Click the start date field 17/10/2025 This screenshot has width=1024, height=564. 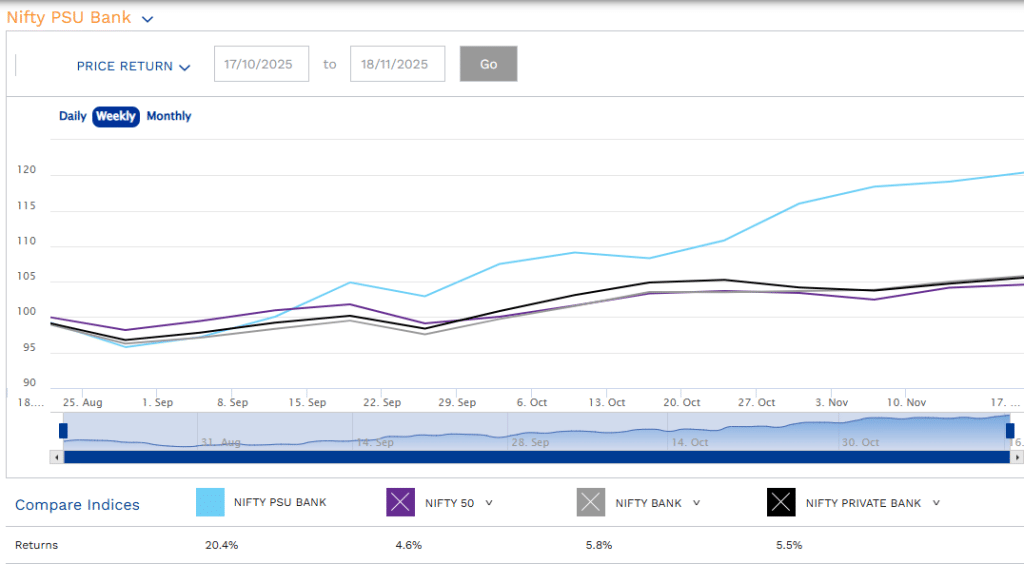[x=260, y=64]
